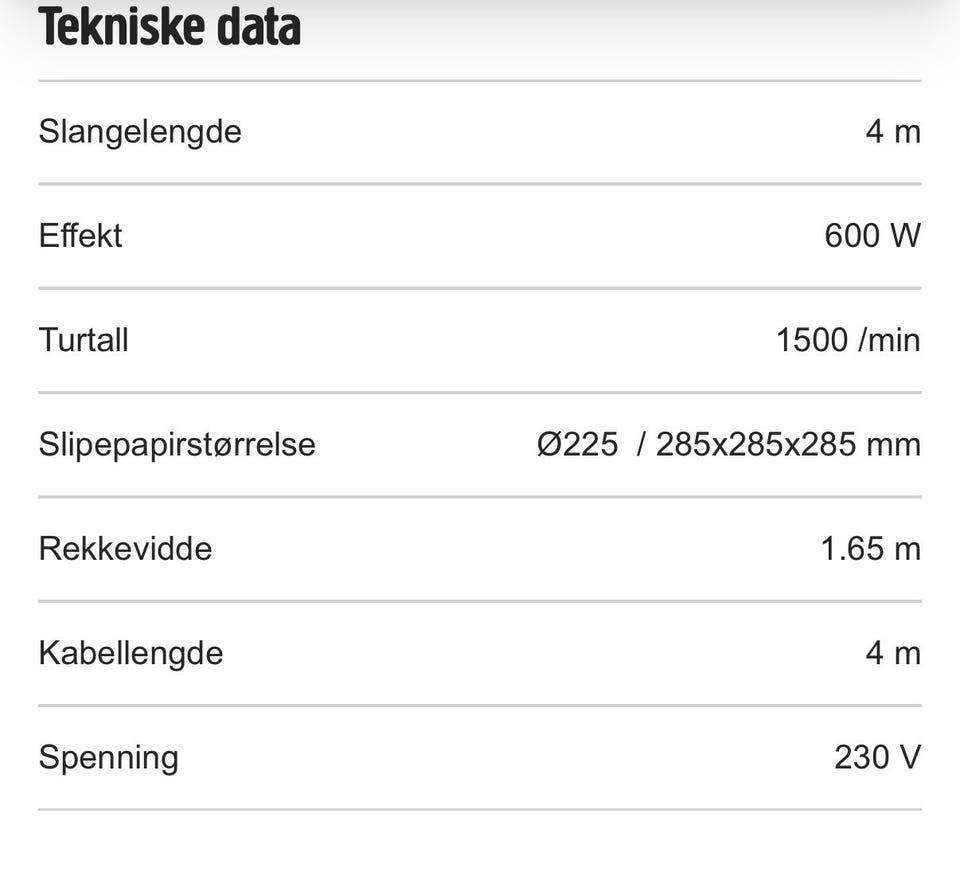The image size is (960, 876).
Task: Click the 1.65 m value
Action: point(871,549)
